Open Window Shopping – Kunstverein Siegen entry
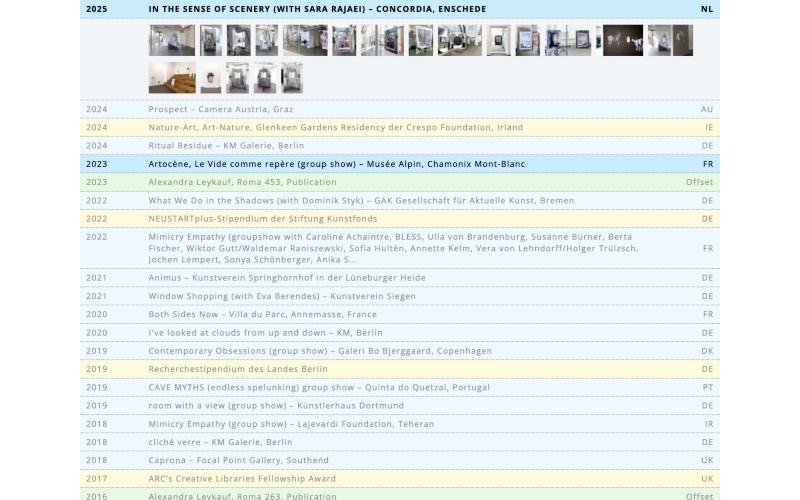Viewport: 800px width, 500px height. coord(399,296)
